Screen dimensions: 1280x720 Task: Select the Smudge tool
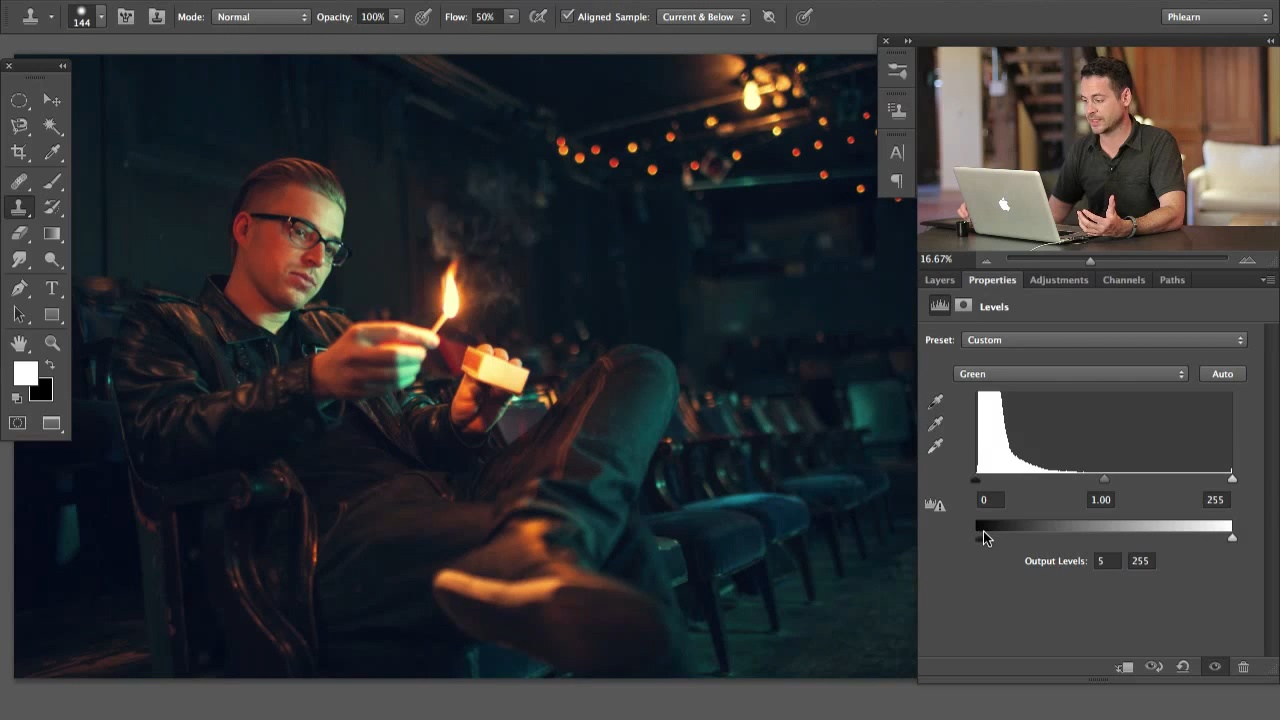coord(19,260)
